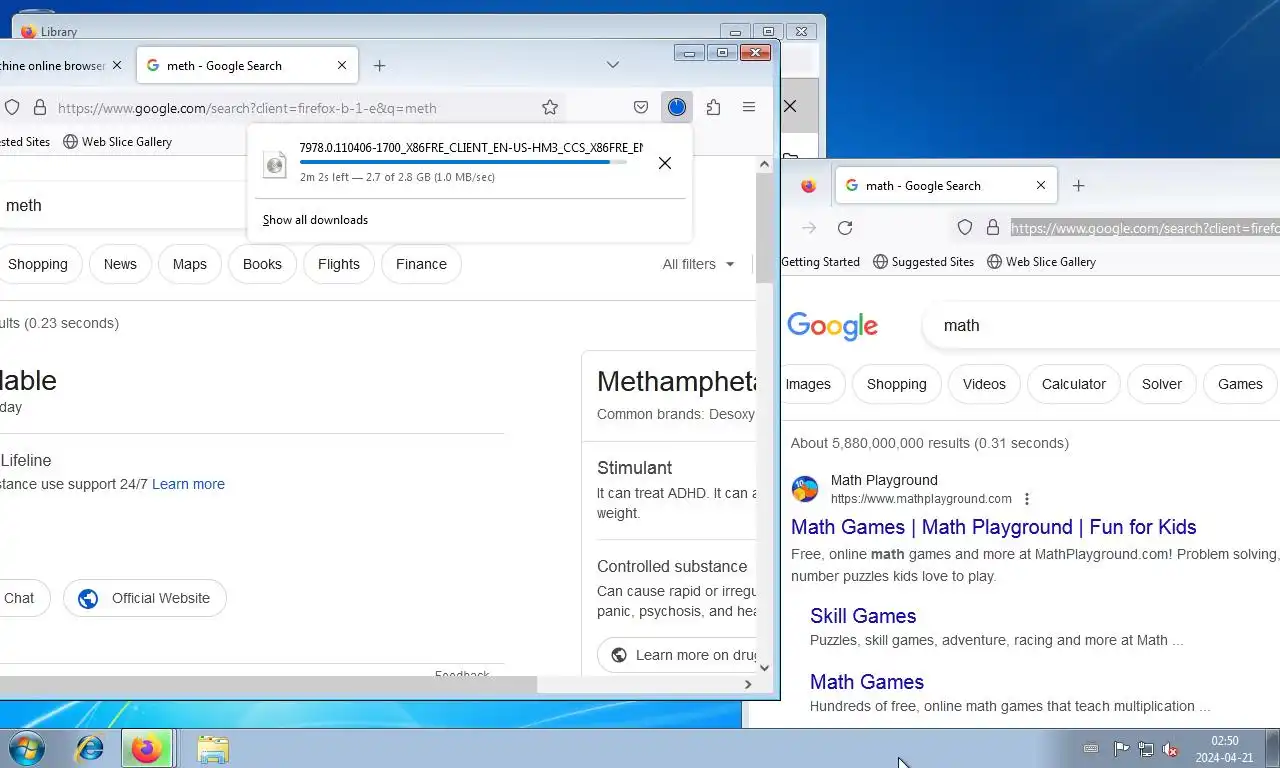Click the Action Center flag tray icon
The image size is (1280, 768).
point(1121,749)
